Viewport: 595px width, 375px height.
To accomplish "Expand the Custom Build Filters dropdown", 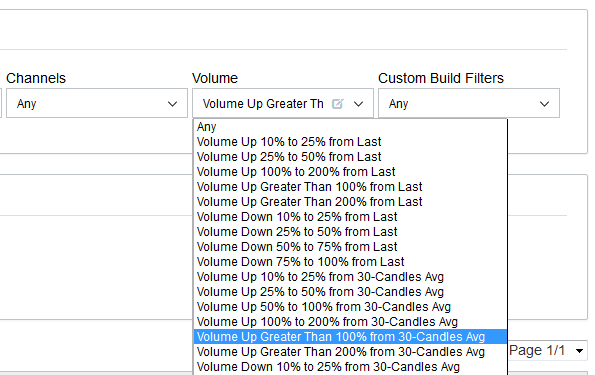I will tap(469, 103).
